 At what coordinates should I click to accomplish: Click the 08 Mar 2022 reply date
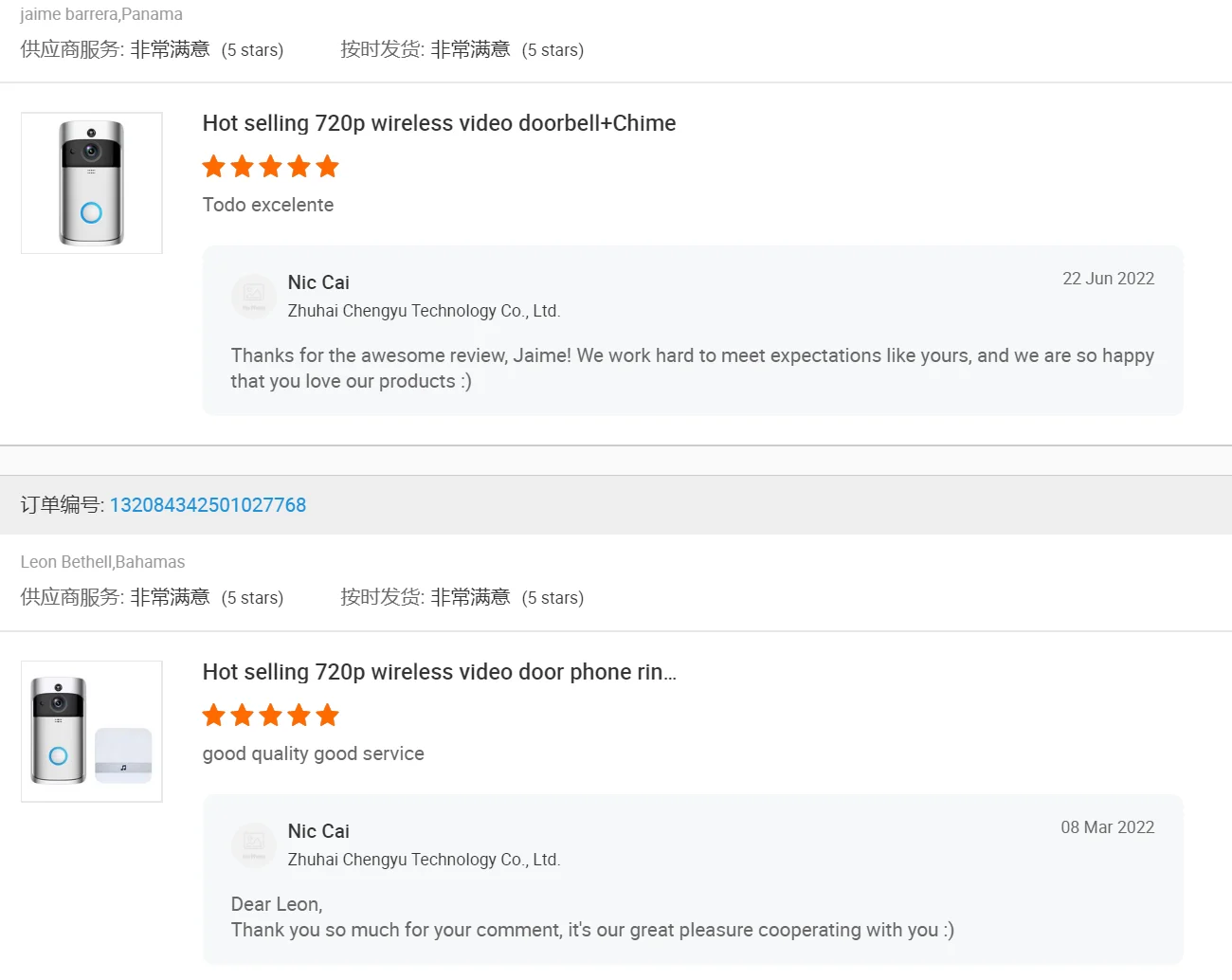pyautogui.click(x=1107, y=827)
